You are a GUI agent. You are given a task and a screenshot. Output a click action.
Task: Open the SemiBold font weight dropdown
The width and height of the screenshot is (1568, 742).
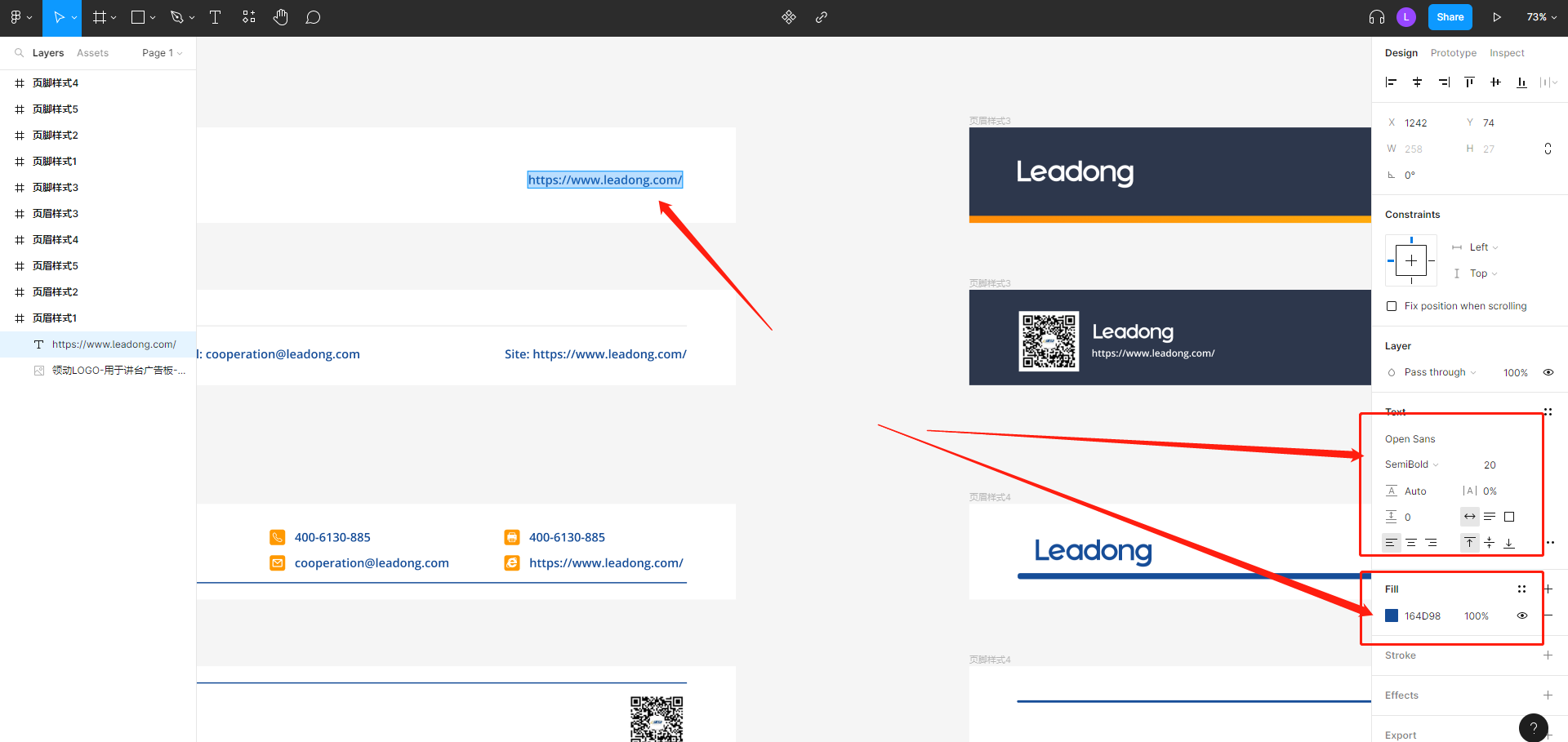click(1411, 464)
